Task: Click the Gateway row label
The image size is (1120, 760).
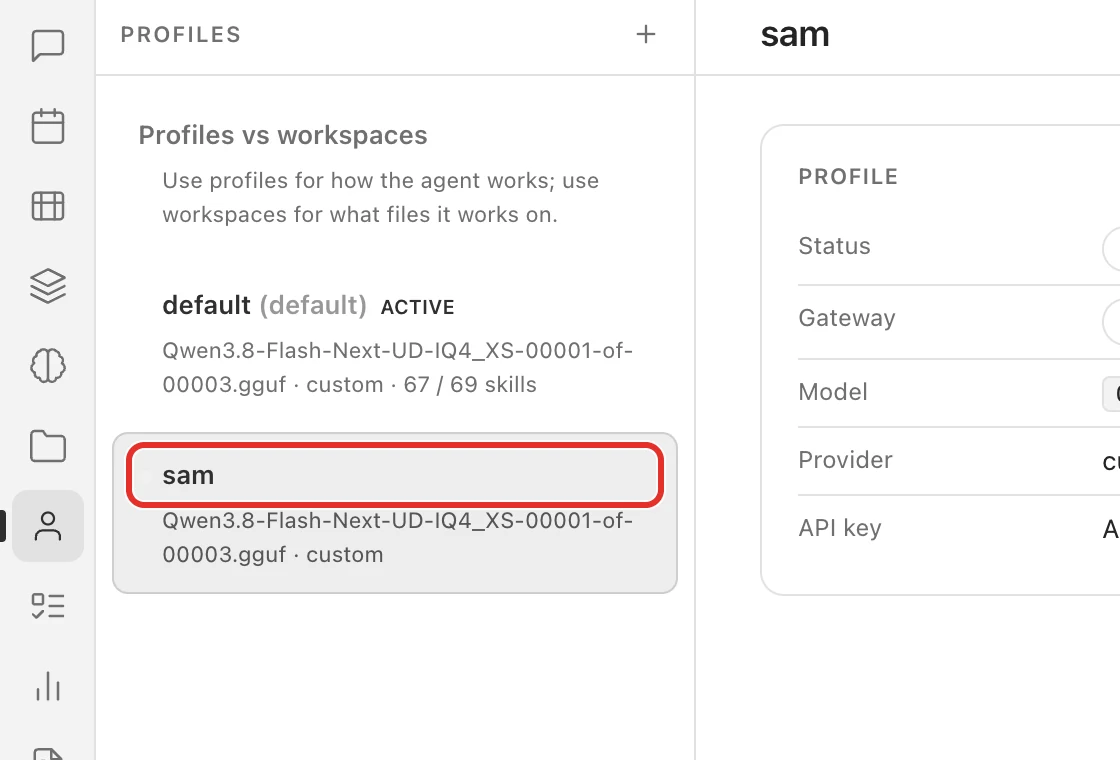Action: coord(846,318)
